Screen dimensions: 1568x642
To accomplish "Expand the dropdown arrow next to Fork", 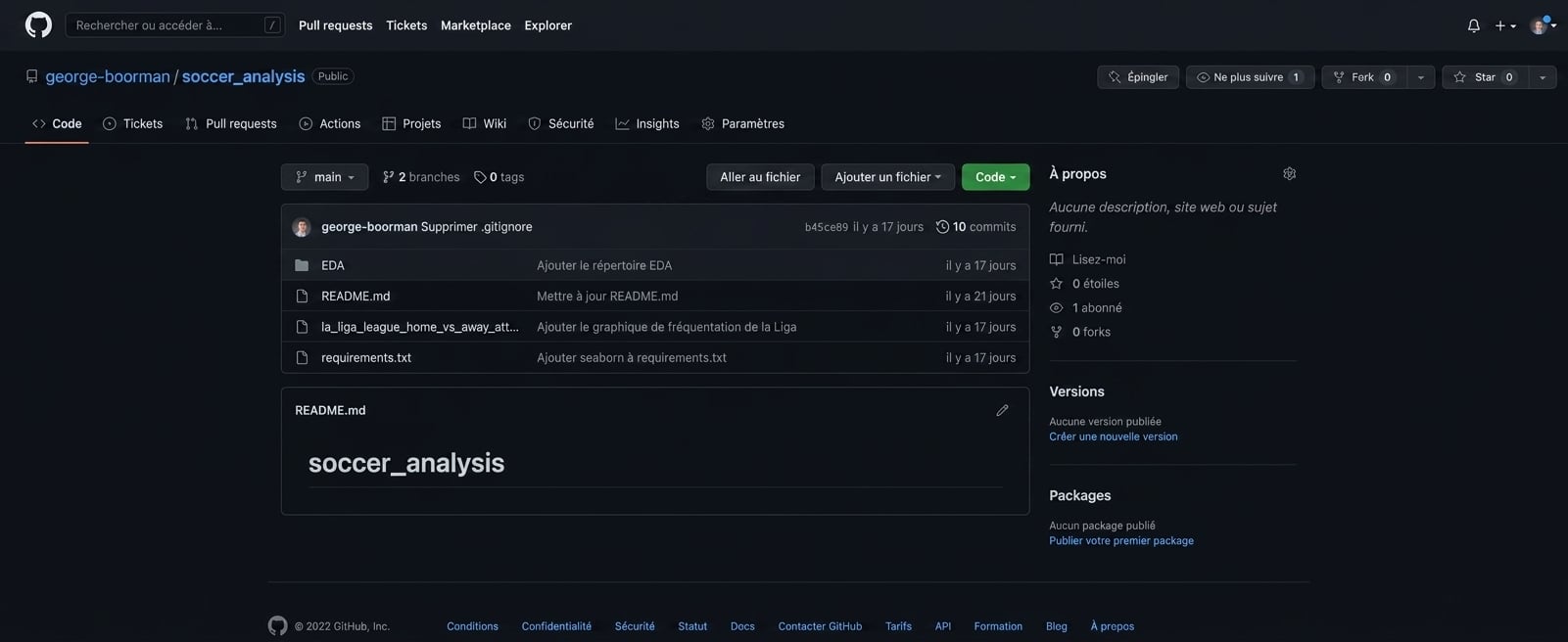I will pyautogui.click(x=1420, y=77).
